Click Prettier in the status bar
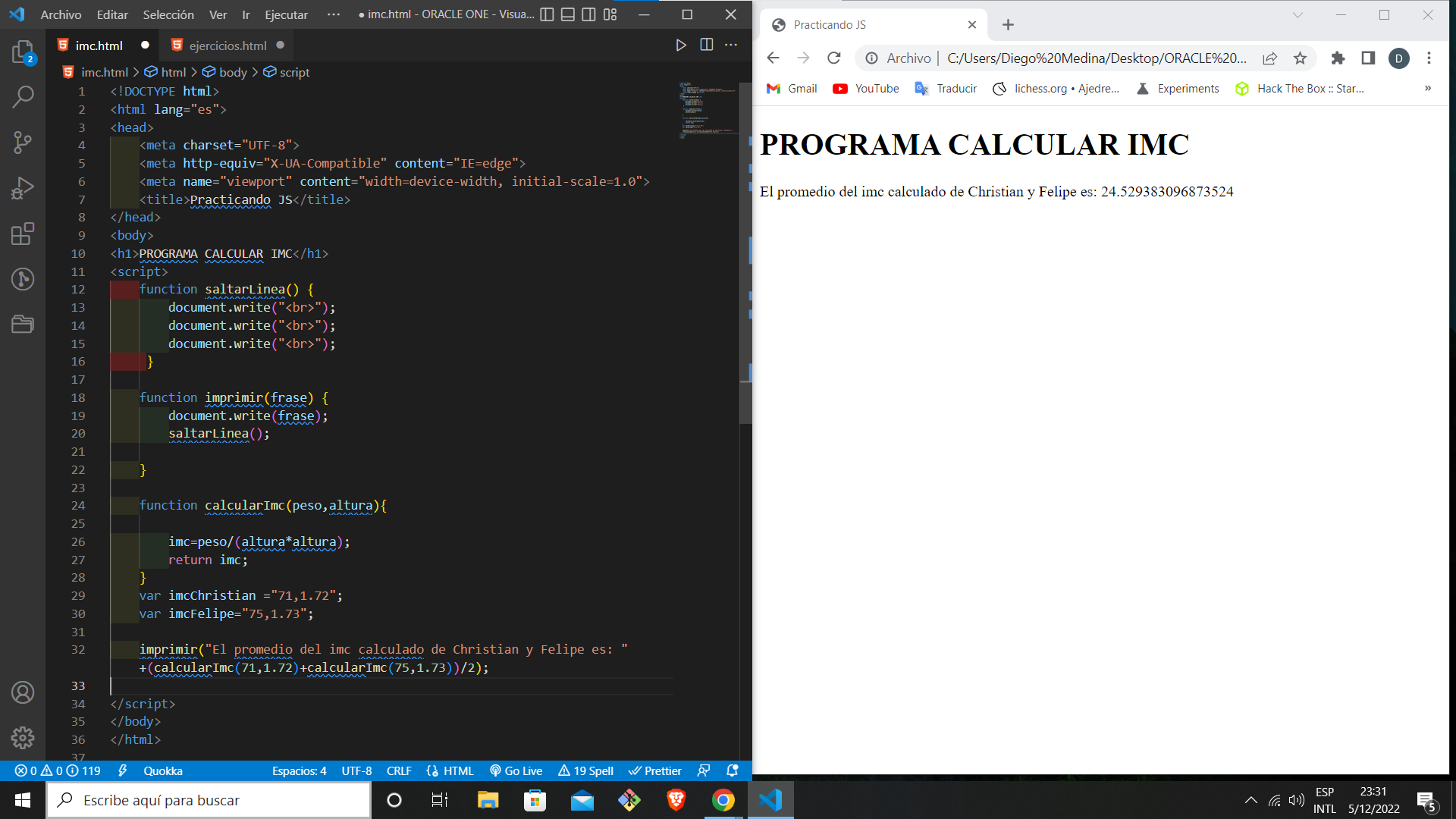This screenshot has height=819, width=1456. 655,770
